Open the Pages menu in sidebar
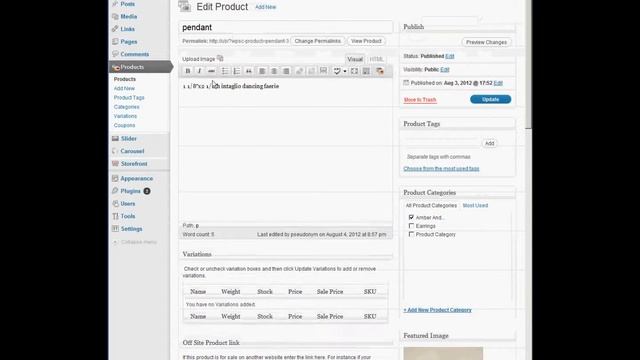Screen dimensions: 640x360 [x=129, y=42]
